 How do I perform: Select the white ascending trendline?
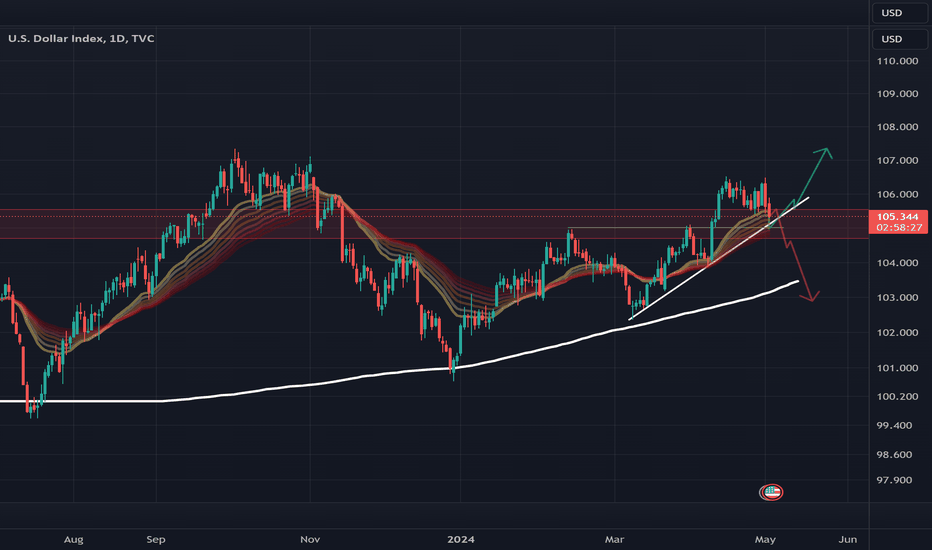(x=719, y=258)
